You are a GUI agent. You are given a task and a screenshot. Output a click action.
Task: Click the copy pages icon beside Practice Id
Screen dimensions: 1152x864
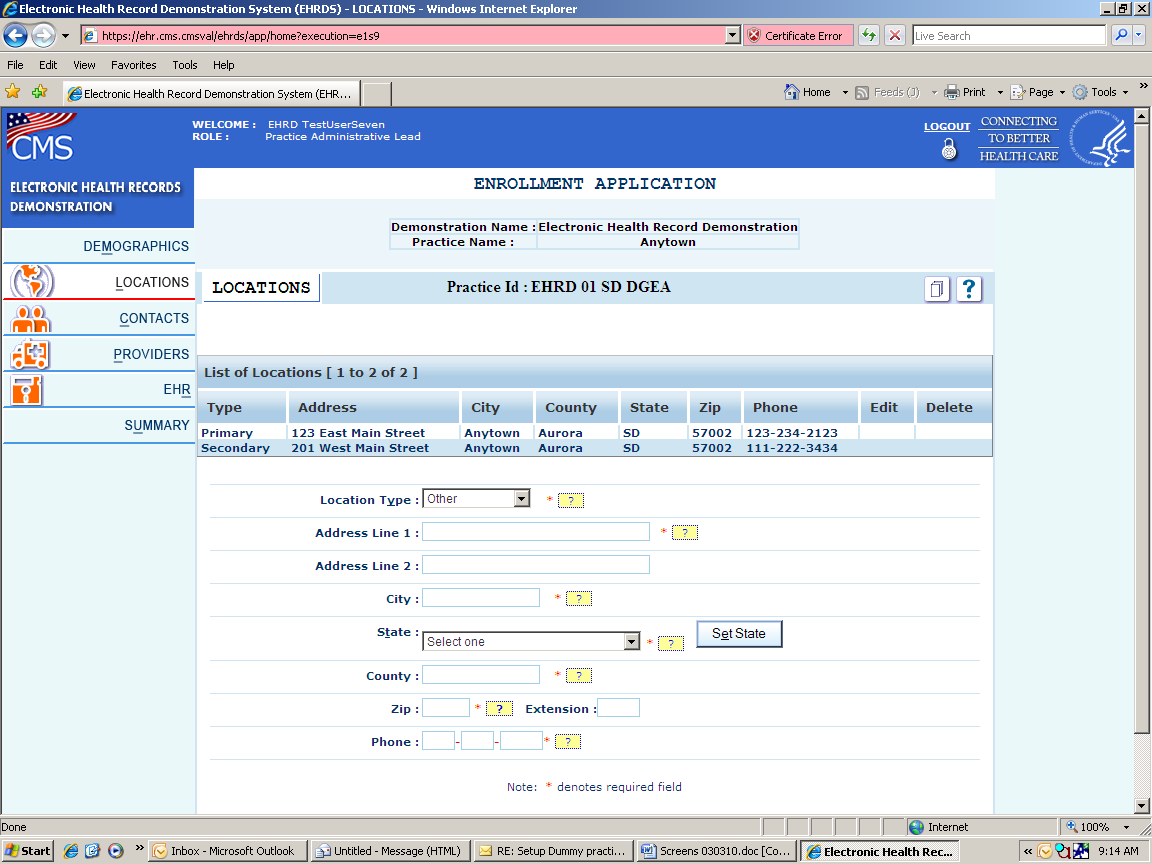[936, 289]
